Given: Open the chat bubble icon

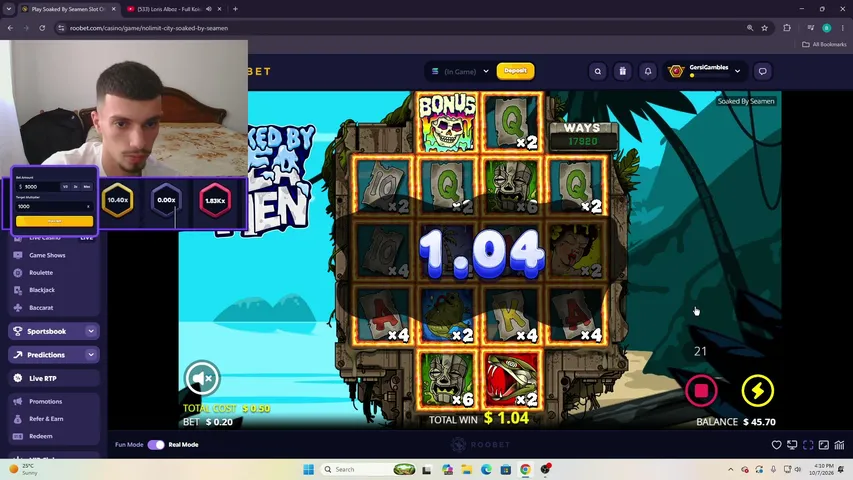Looking at the screenshot, I should tap(762, 71).
